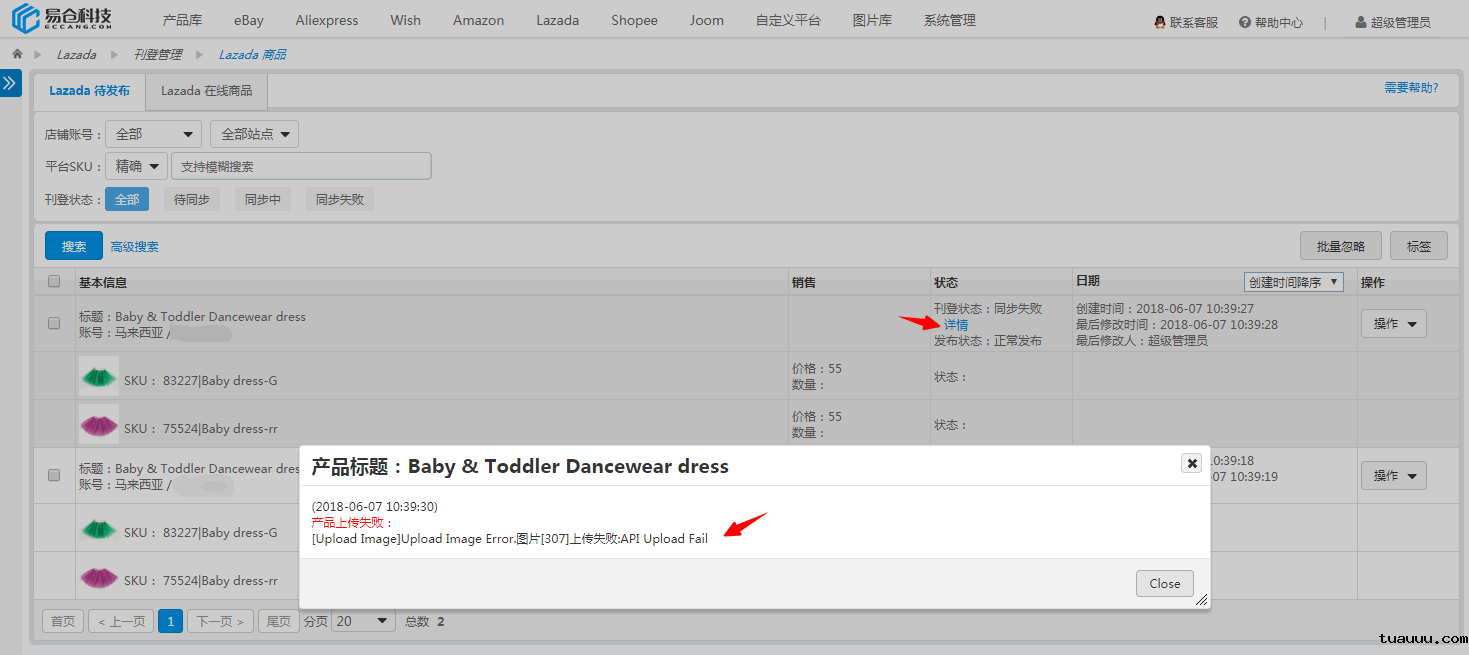Toggle the select-all checkbox in table header
The width and height of the screenshot is (1469, 655).
(55, 282)
